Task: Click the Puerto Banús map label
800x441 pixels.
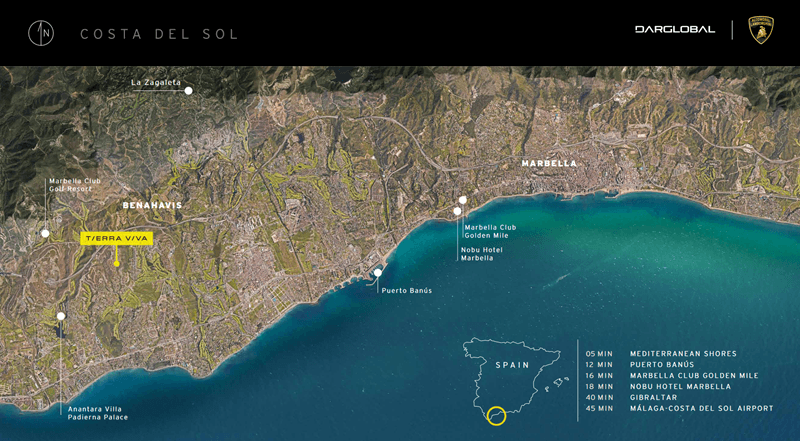Action: click(x=407, y=290)
